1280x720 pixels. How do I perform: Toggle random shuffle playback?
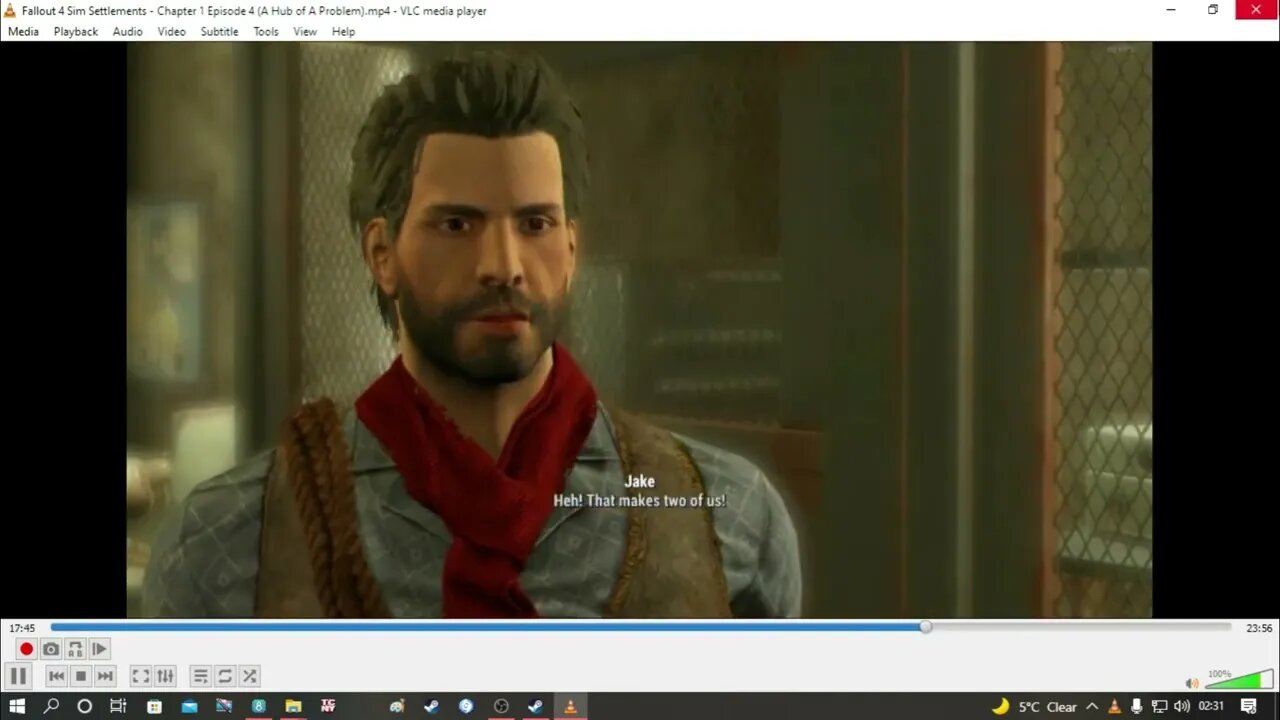click(250, 677)
